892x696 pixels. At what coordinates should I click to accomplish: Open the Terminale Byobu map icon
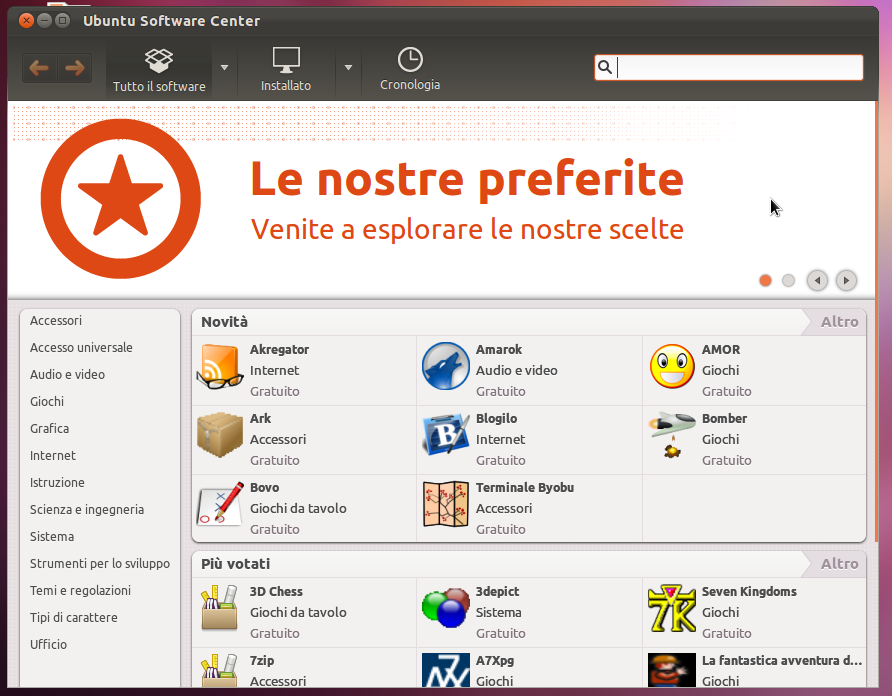445,504
